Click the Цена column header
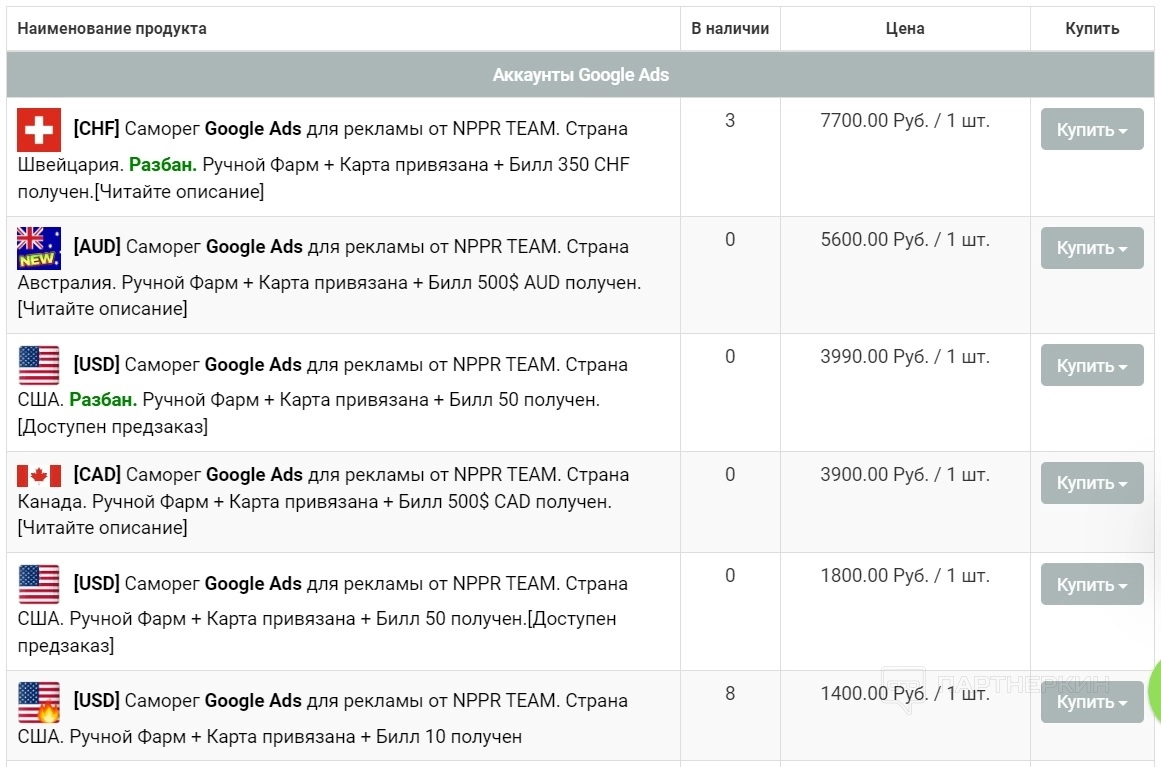 click(905, 29)
